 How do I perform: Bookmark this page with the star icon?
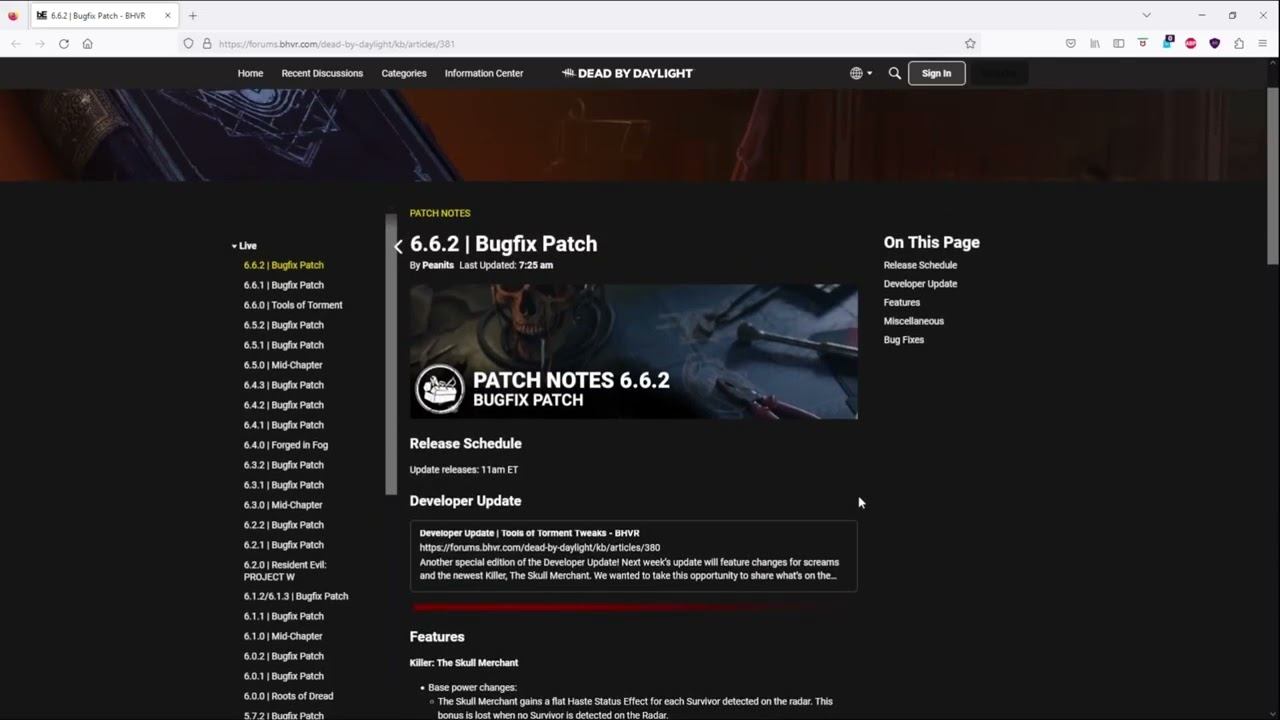click(970, 44)
